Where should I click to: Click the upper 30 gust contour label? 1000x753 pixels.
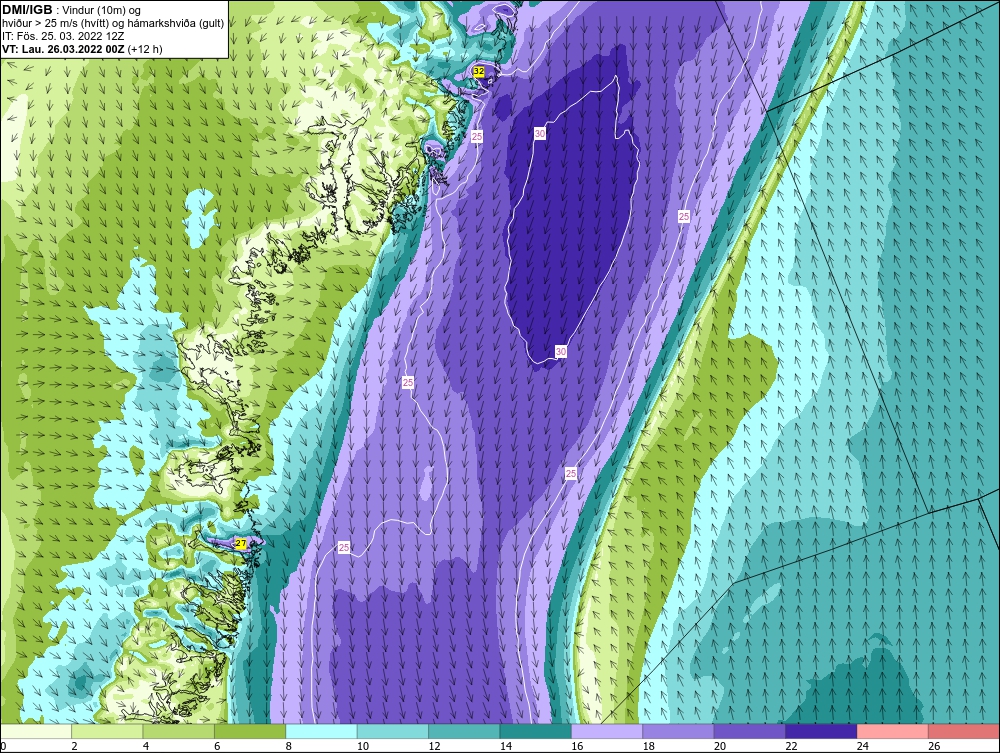tap(540, 133)
